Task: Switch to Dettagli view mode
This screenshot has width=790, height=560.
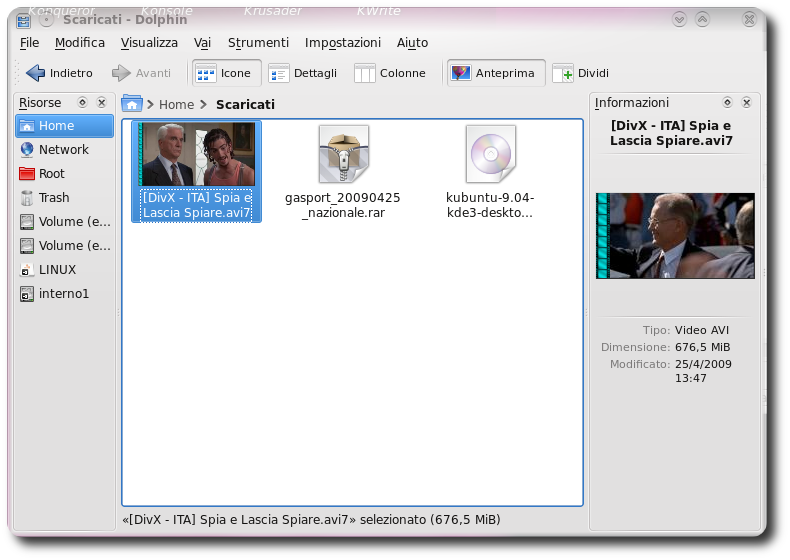Action: coord(303,73)
